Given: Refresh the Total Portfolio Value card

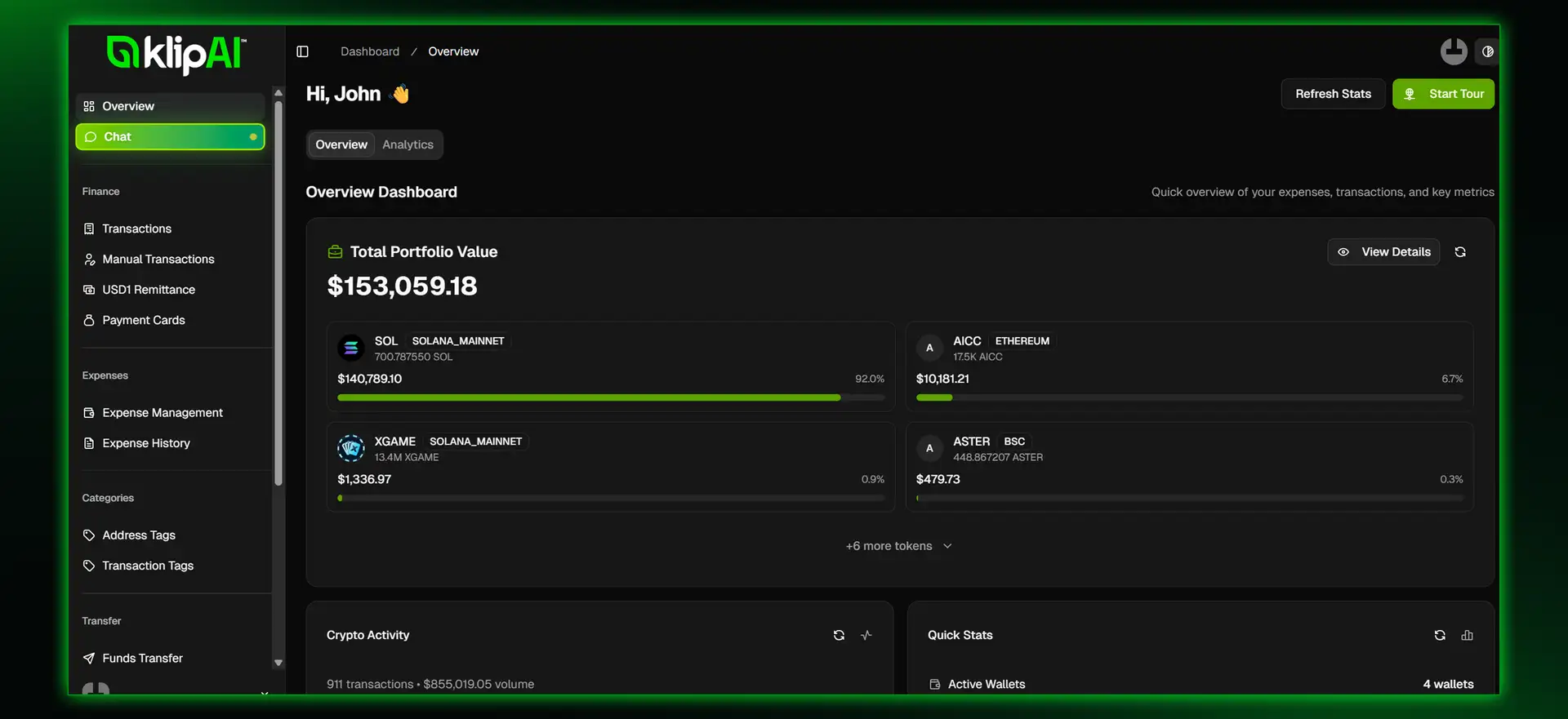Looking at the screenshot, I should [1460, 252].
